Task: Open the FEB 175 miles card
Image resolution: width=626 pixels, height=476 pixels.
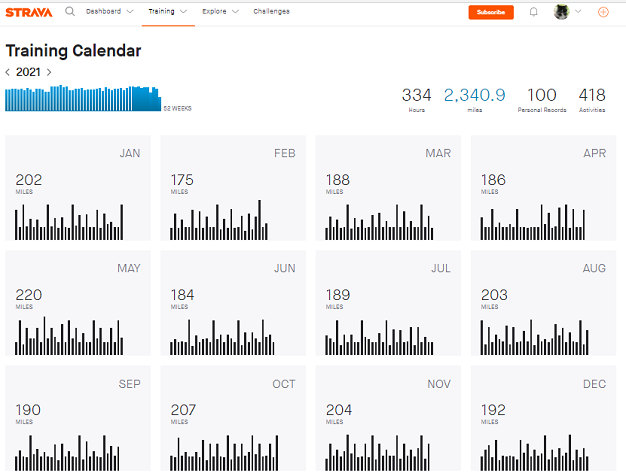Action: tap(233, 189)
